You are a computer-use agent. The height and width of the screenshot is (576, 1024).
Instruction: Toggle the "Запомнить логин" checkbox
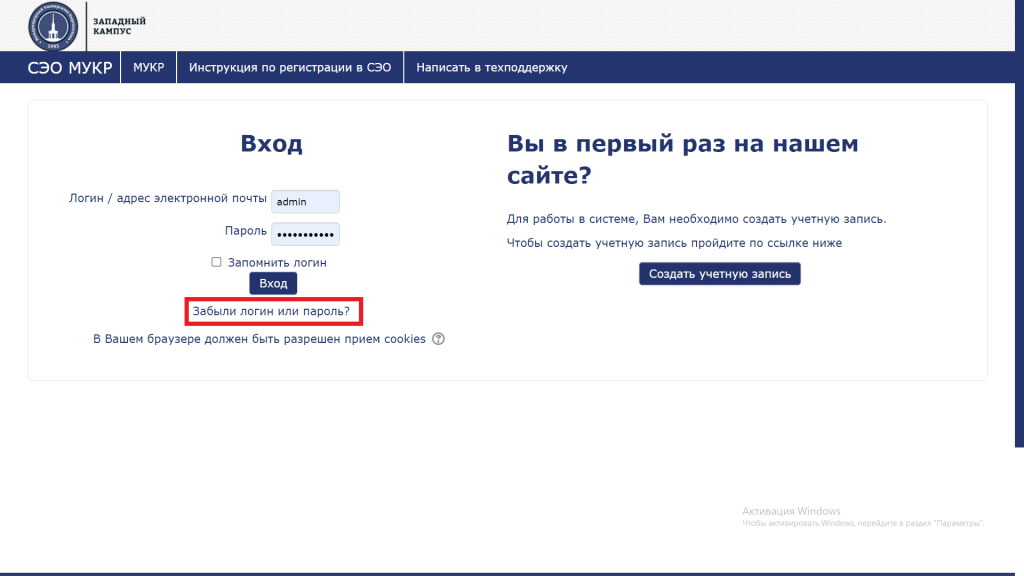[216, 262]
